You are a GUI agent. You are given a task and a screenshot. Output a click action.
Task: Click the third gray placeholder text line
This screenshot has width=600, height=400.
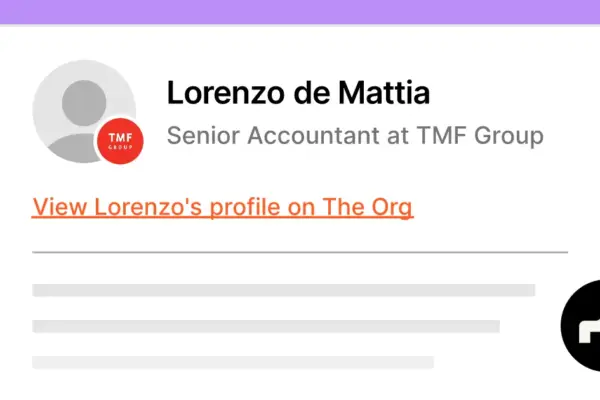click(232, 362)
